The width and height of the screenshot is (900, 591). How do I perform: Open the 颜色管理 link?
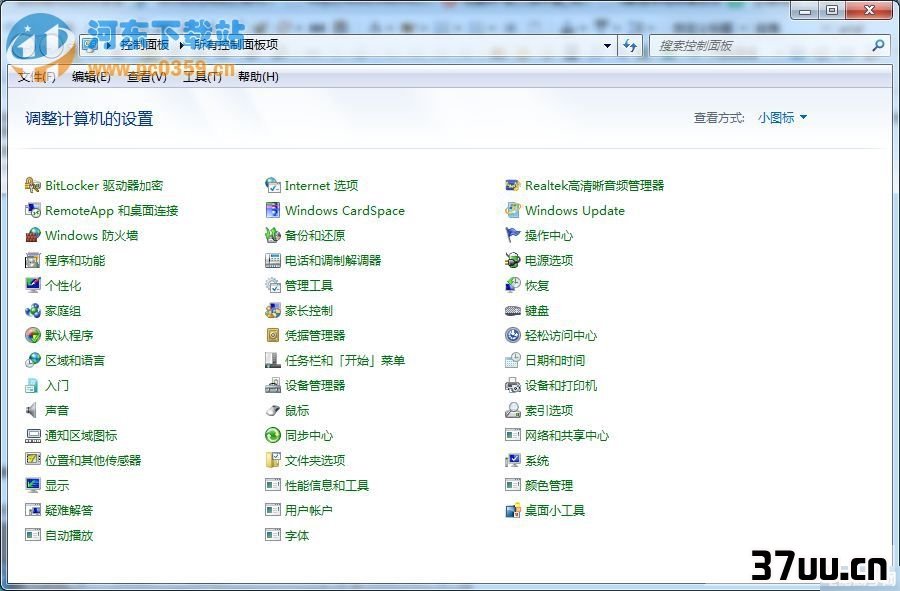coord(549,485)
